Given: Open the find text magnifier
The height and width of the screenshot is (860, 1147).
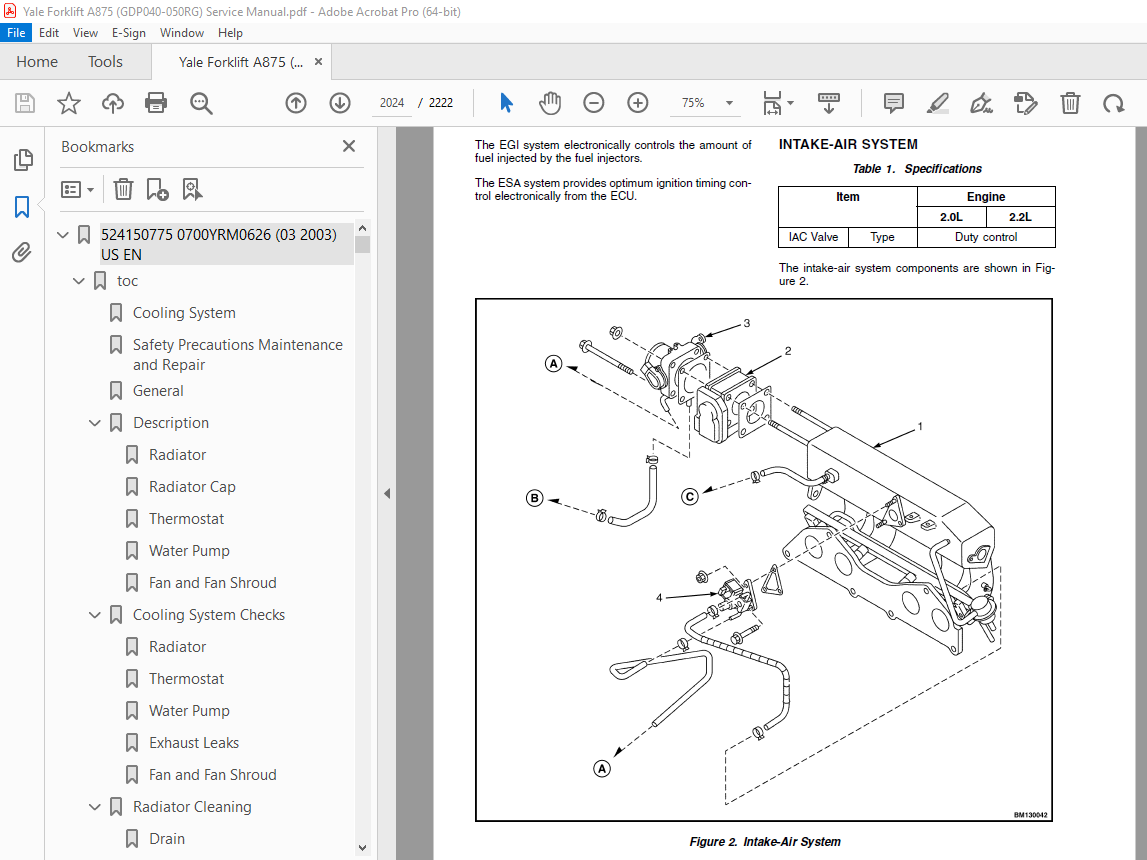Looking at the screenshot, I should coord(200,103).
